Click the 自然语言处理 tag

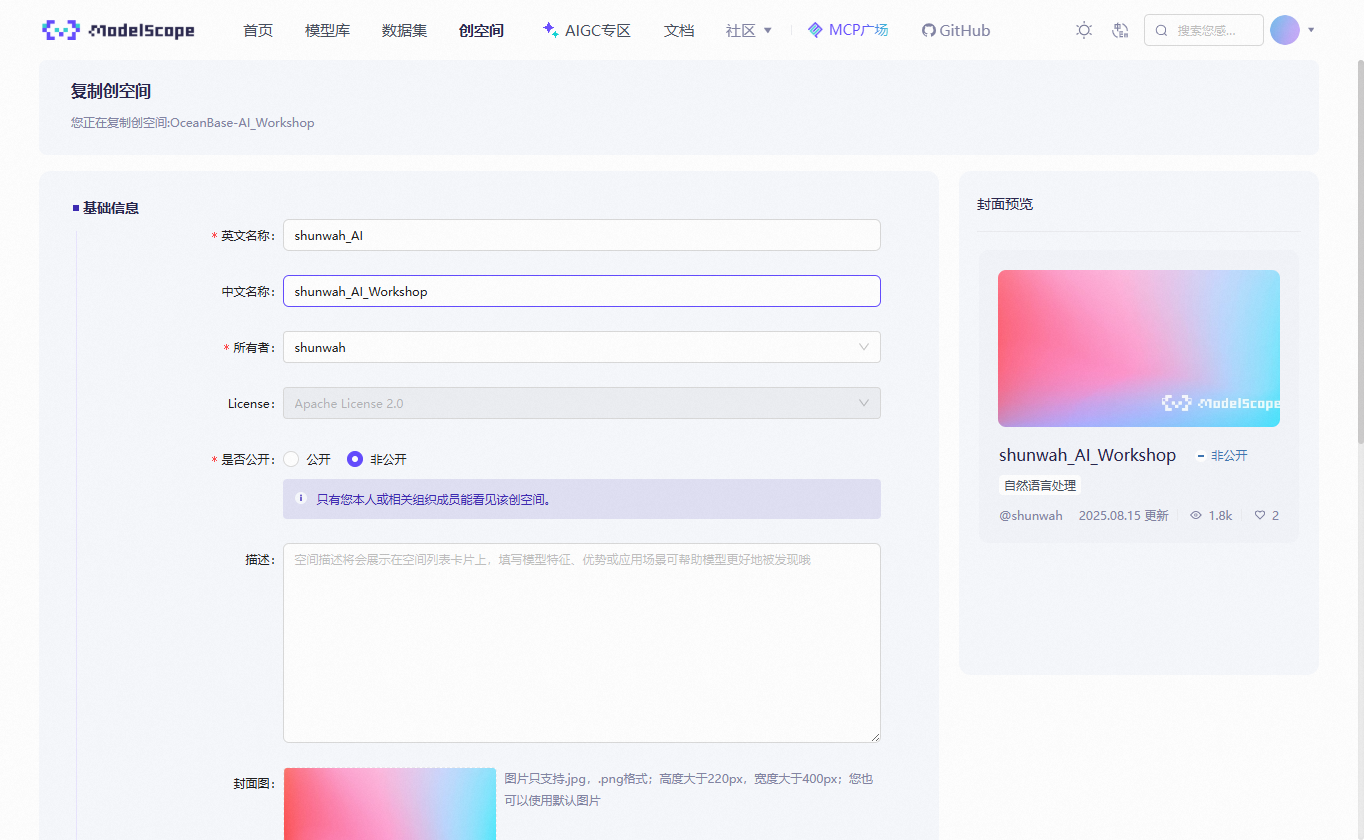point(1040,486)
